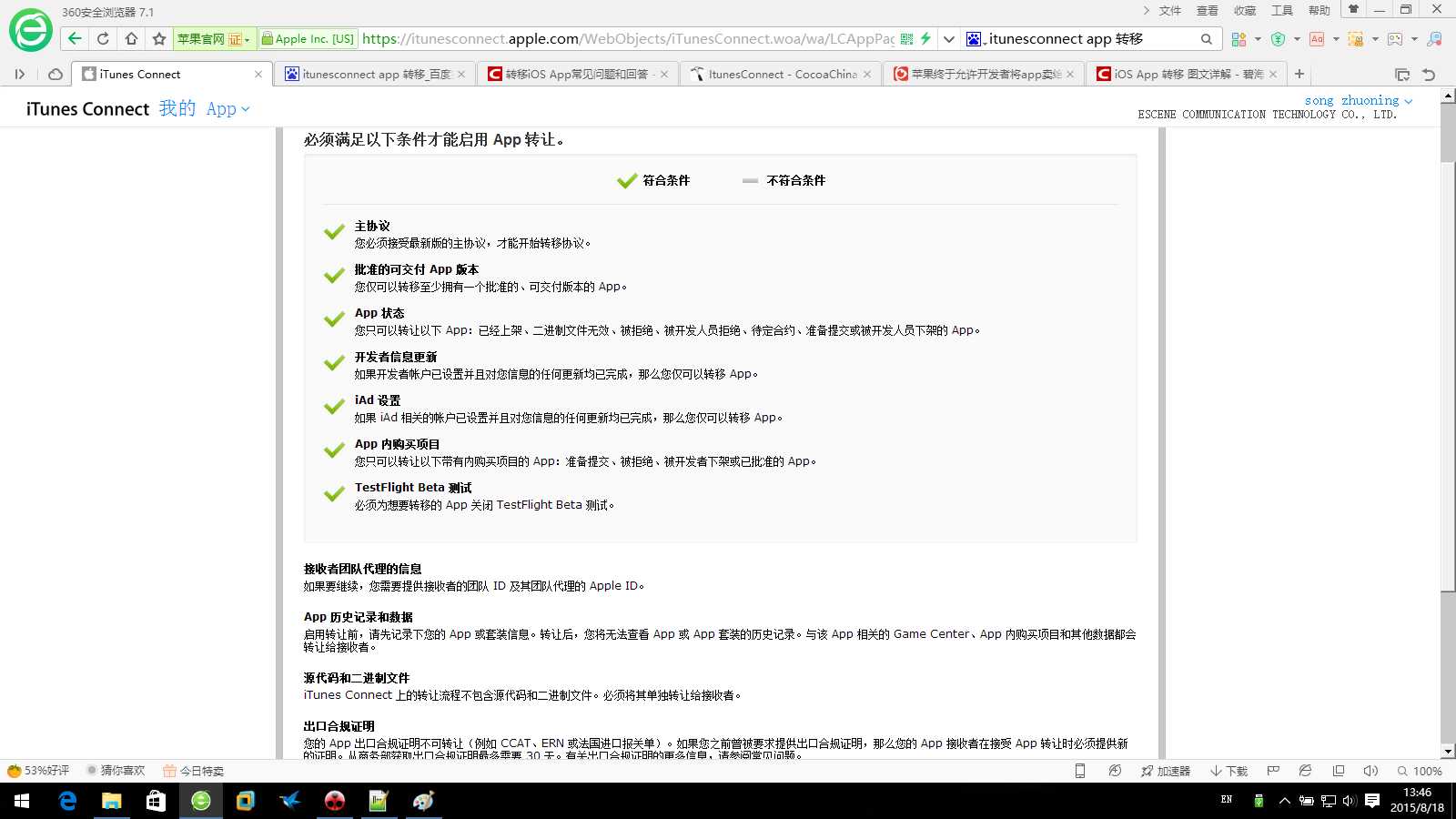This screenshot has height=819, width=1456.
Task: Open the 文件 menu
Action: (1169, 10)
